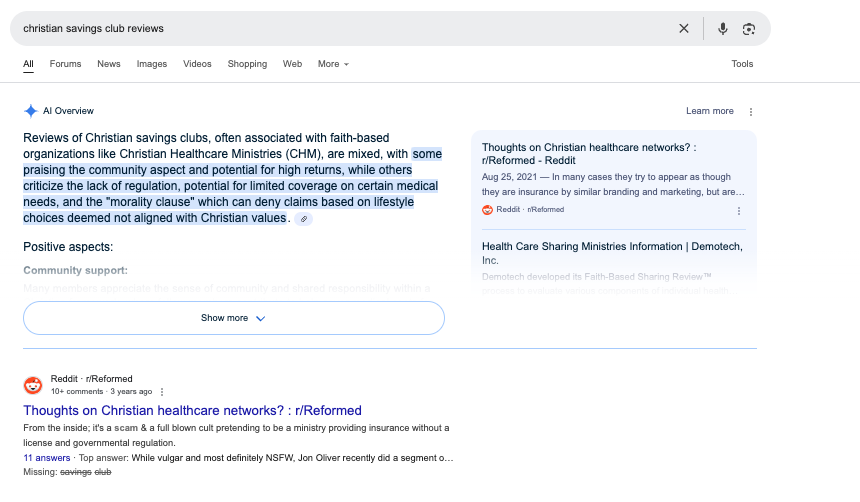Click the 'AI Overview' label
The image size is (860, 502).
(69, 111)
